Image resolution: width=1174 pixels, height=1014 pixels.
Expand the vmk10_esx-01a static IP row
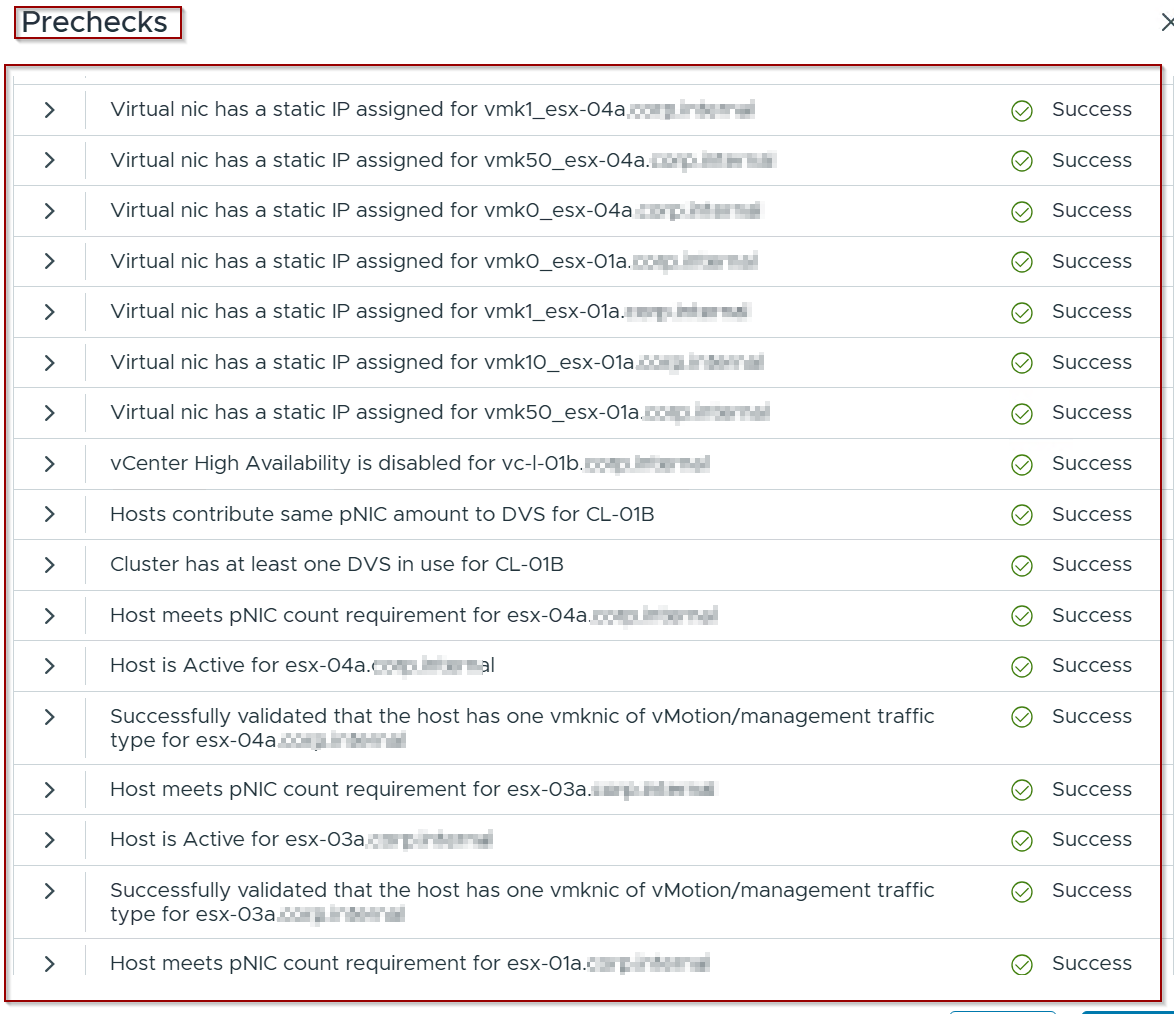[x=49, y=363]
